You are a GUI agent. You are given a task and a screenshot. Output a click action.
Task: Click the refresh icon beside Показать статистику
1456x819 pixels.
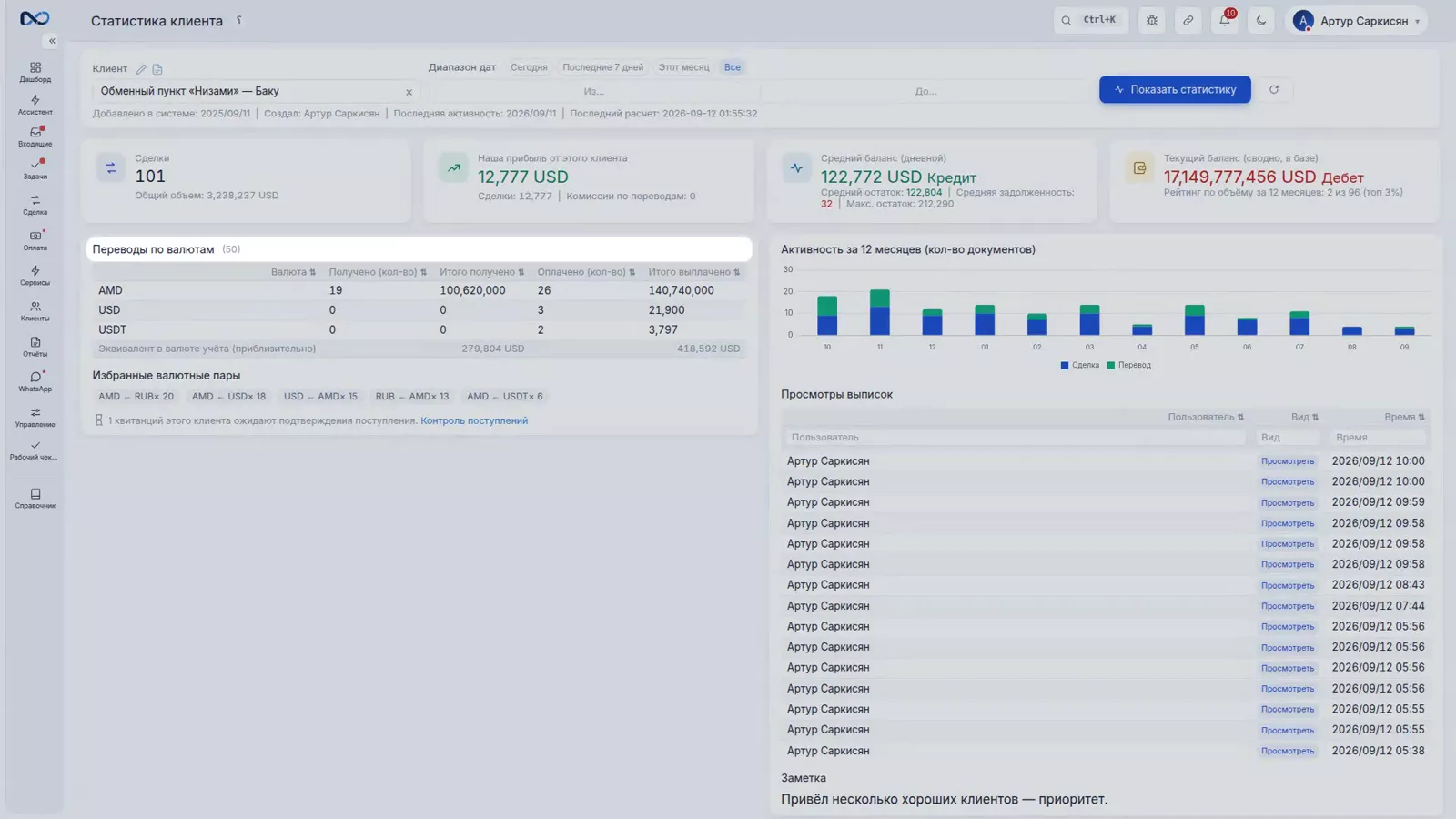(x=1274, y=89)
